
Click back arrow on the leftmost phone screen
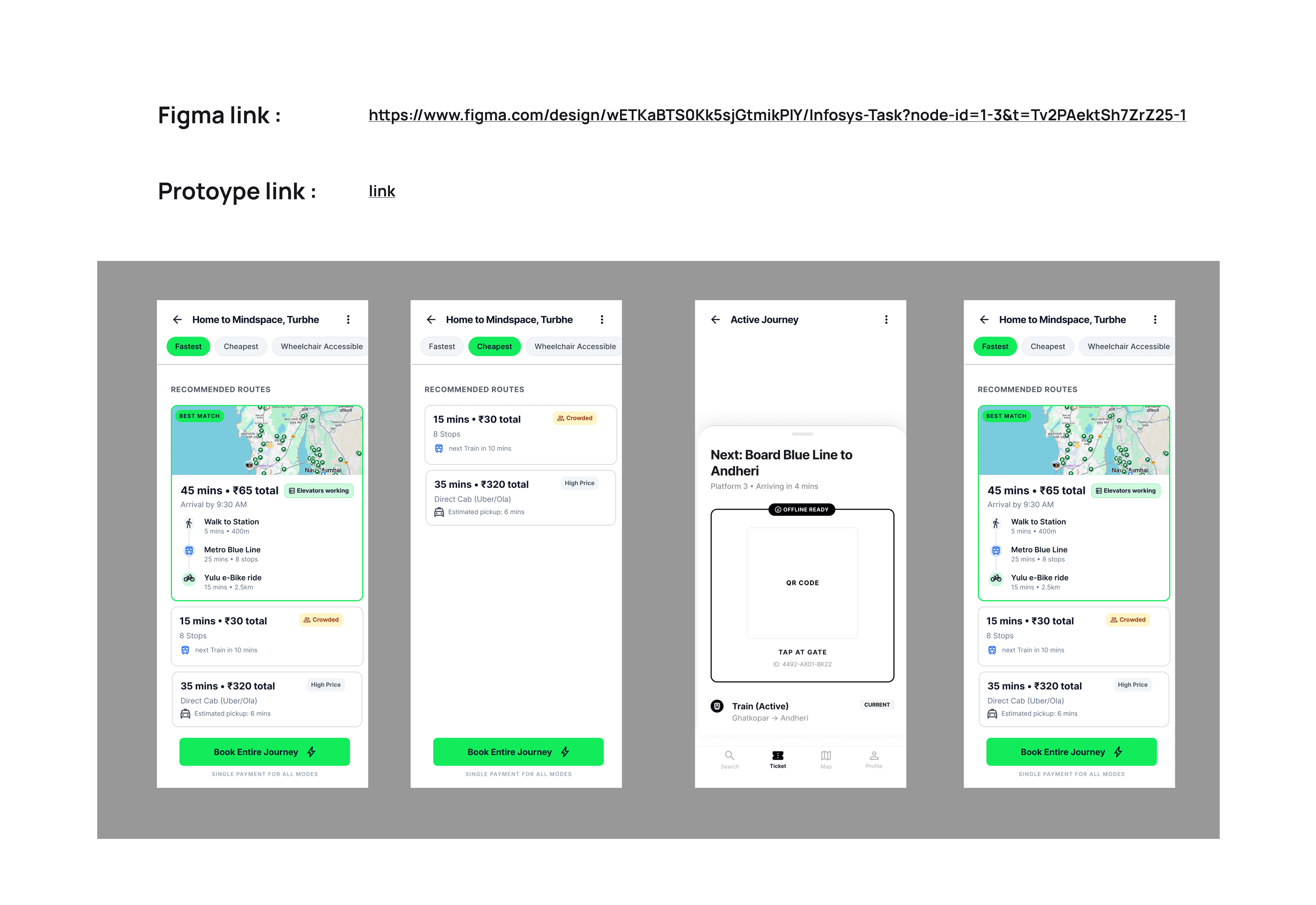coord(177,320)
